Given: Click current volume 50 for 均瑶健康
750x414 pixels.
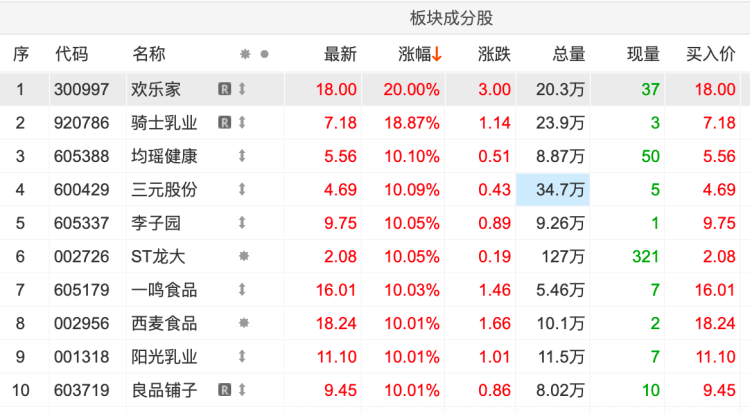Looking at the screenshot, I should 651,156.
